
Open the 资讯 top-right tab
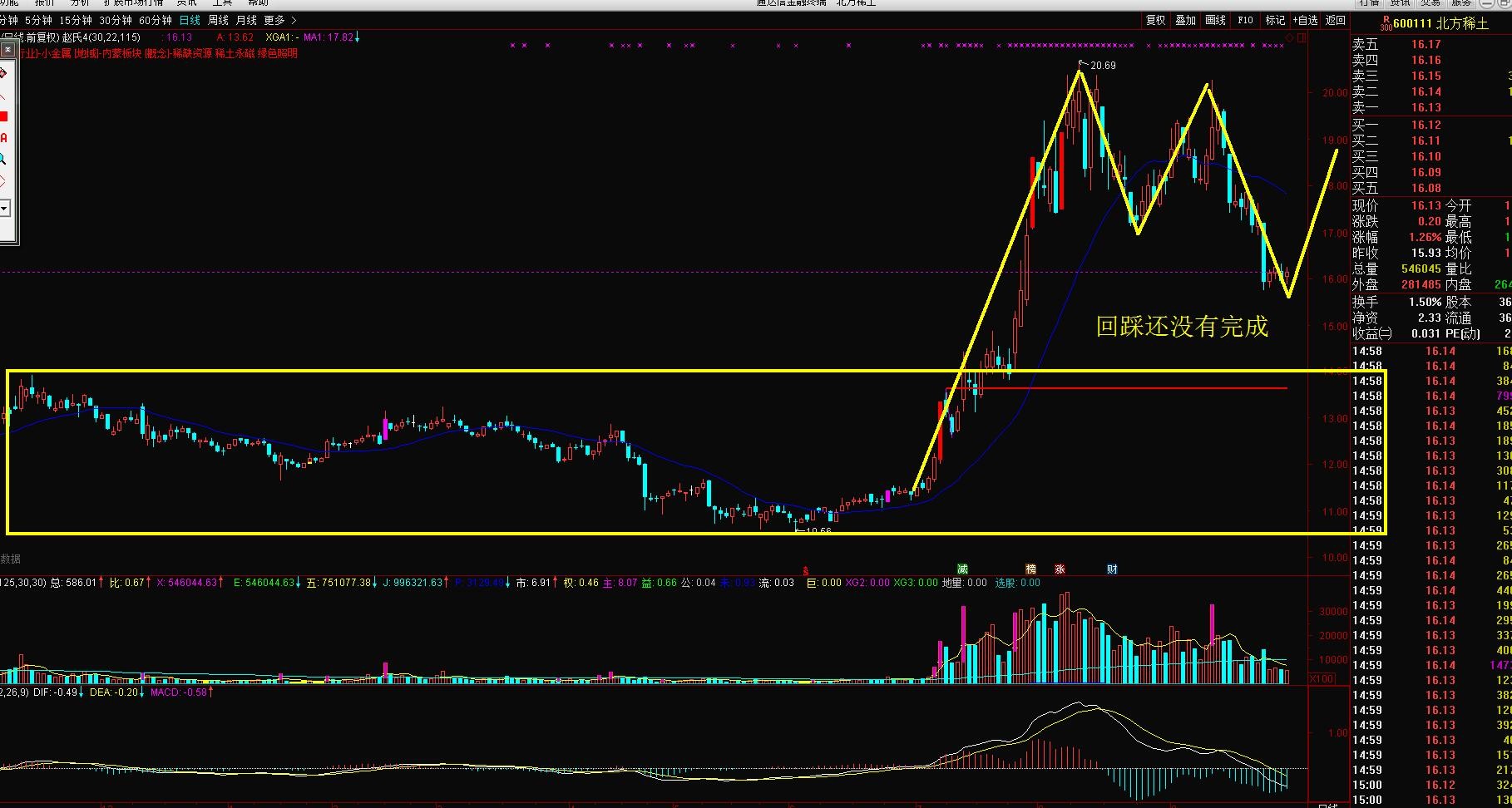pyautogui.click(x=1401, y=3)
